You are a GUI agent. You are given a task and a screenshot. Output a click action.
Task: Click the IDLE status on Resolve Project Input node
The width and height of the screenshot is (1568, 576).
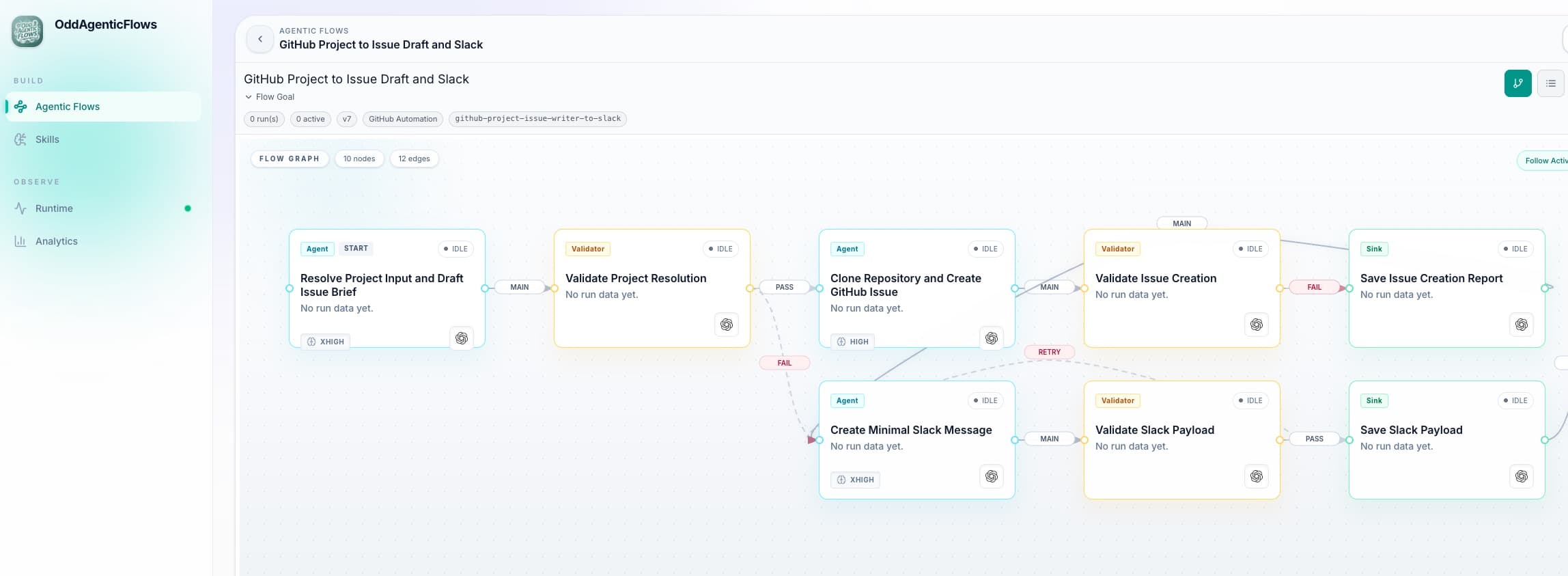pos(456,249)
